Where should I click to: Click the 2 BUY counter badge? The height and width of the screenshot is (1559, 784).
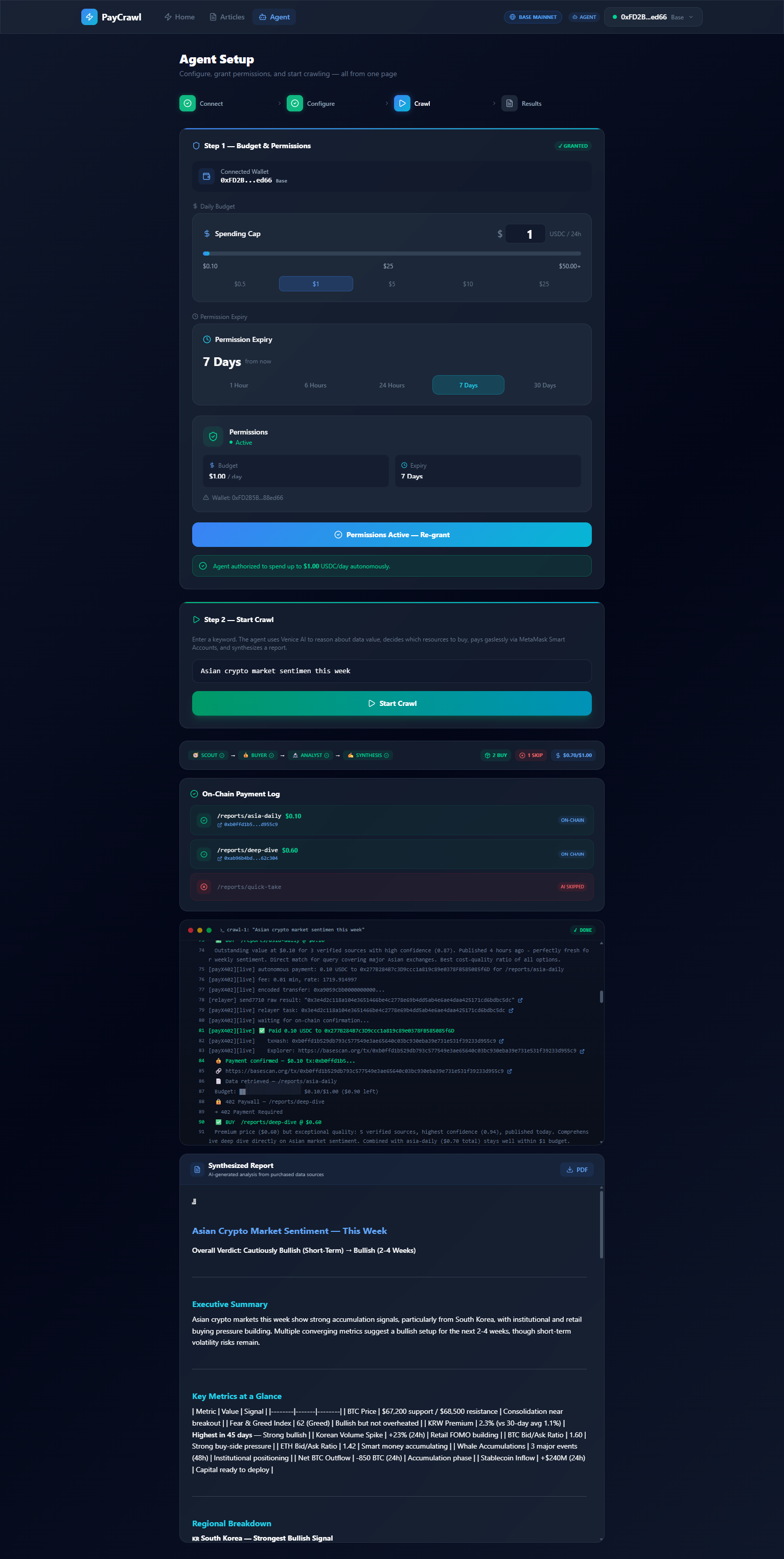496,755
